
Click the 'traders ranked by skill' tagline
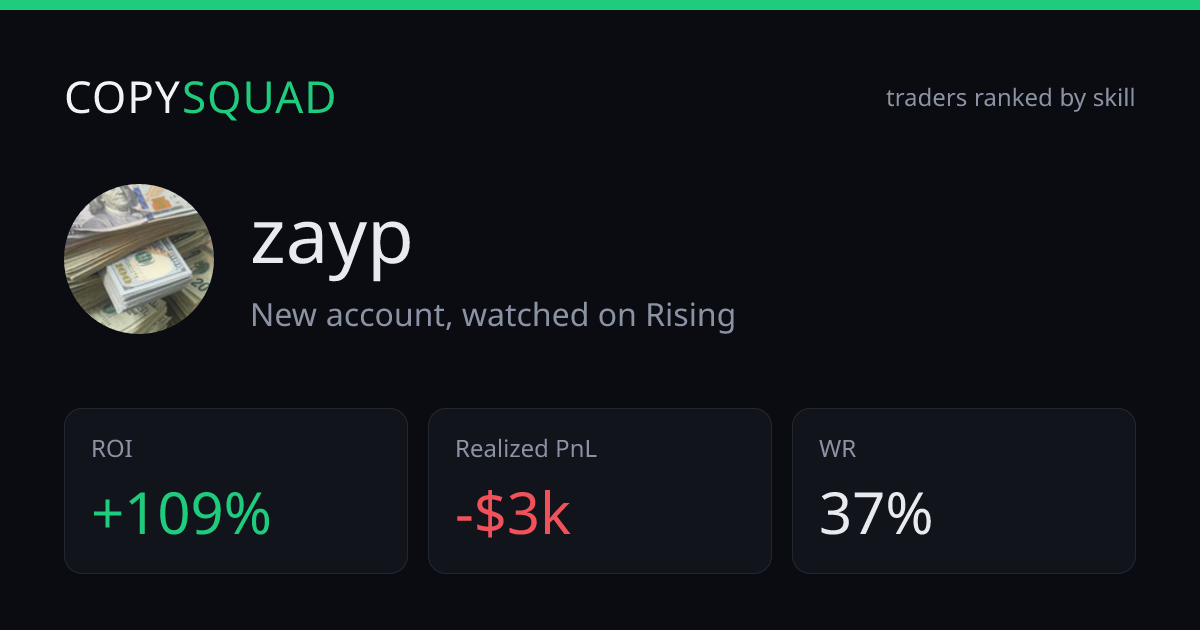pos(1010,98)
